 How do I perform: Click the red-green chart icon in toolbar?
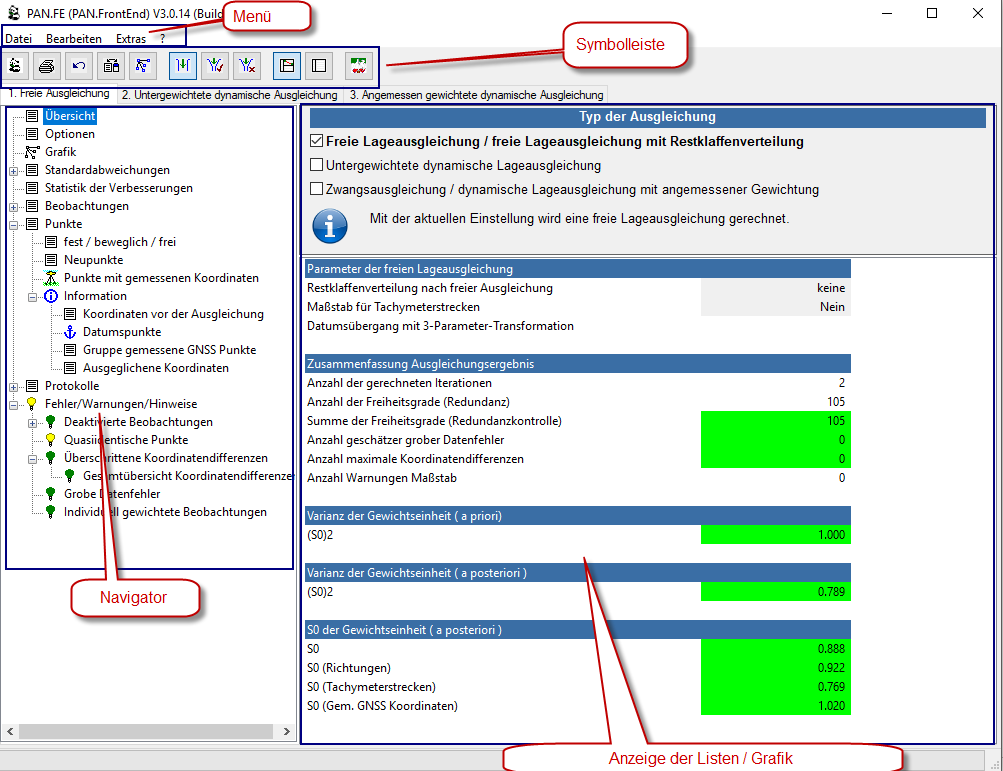click(x=359, y=66)
